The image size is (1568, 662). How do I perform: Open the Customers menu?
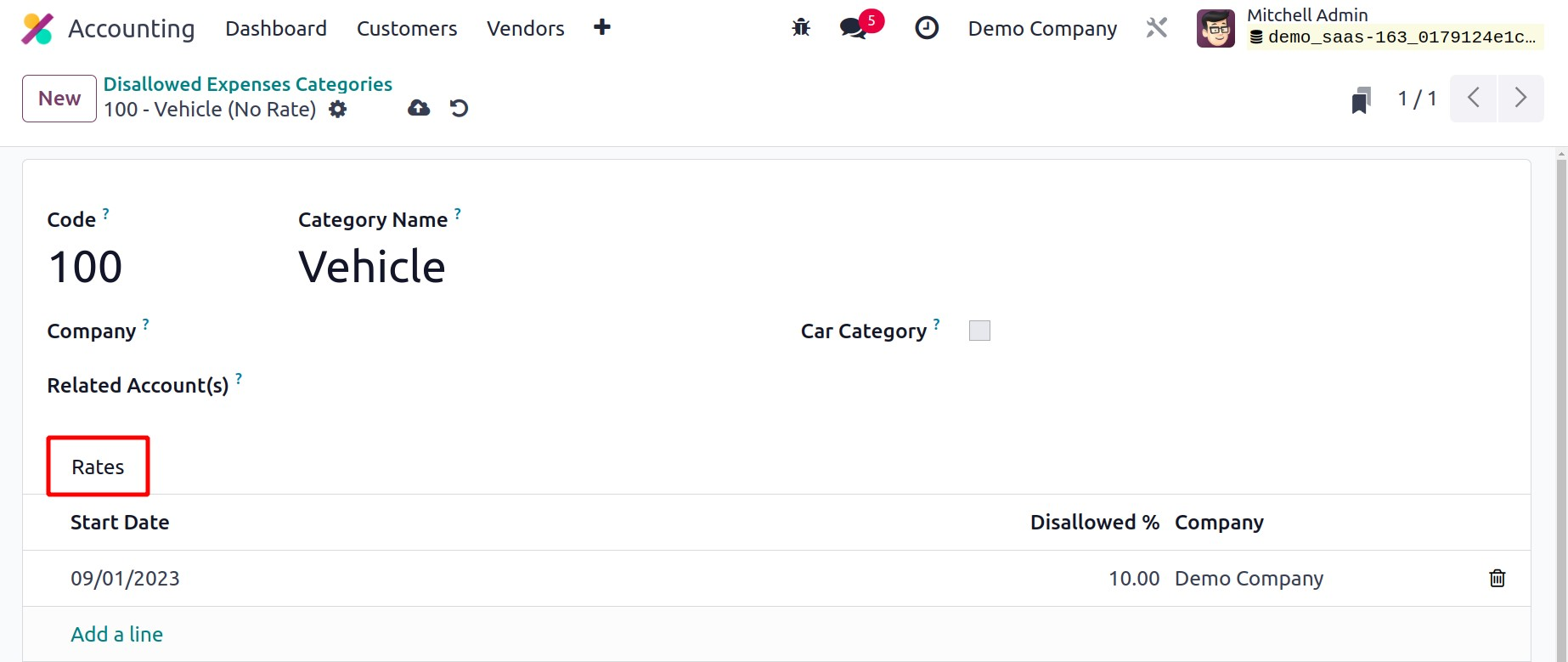point(407,29)
